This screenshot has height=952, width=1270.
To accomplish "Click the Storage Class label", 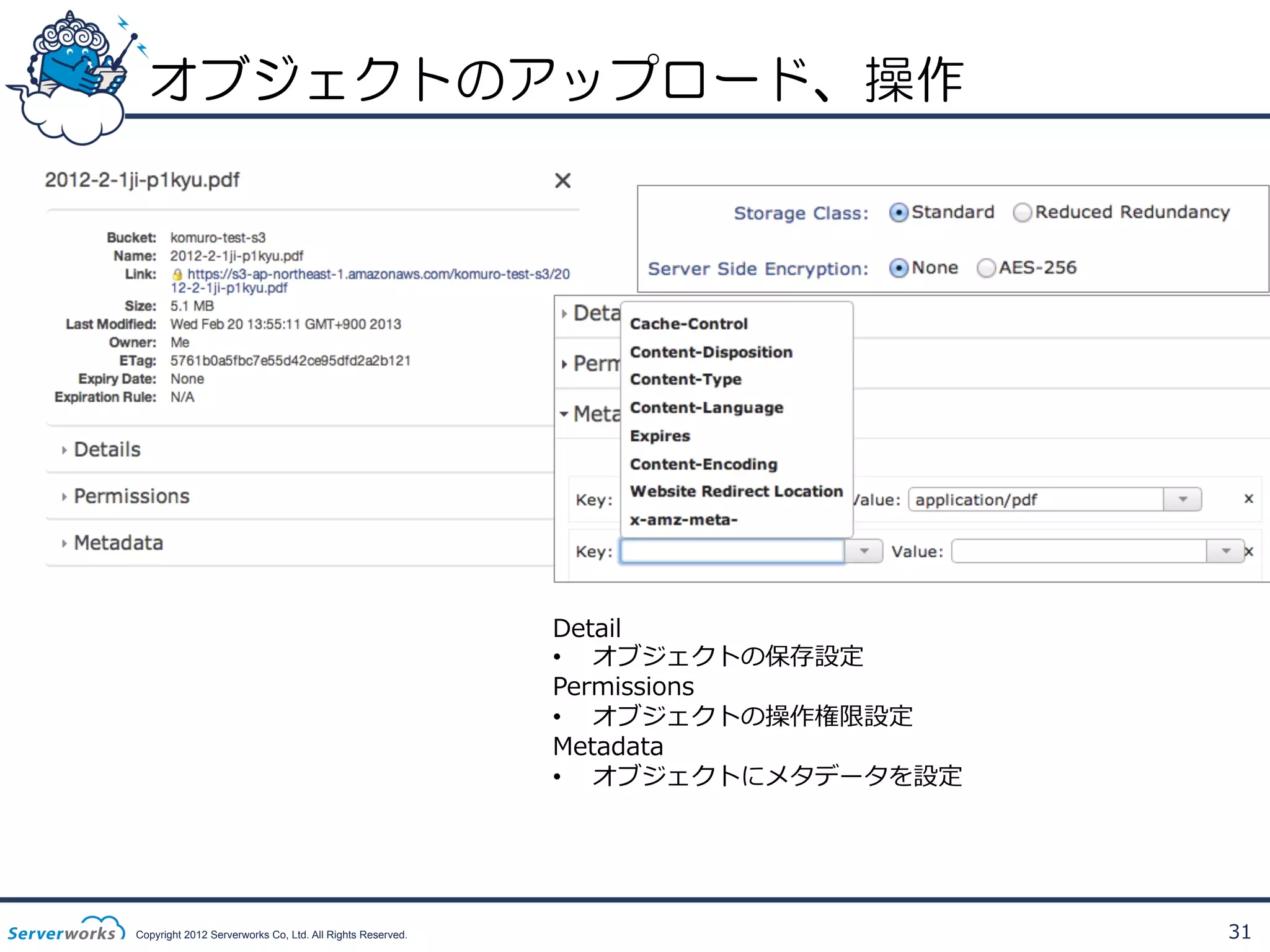I will [x=801, y=213].
